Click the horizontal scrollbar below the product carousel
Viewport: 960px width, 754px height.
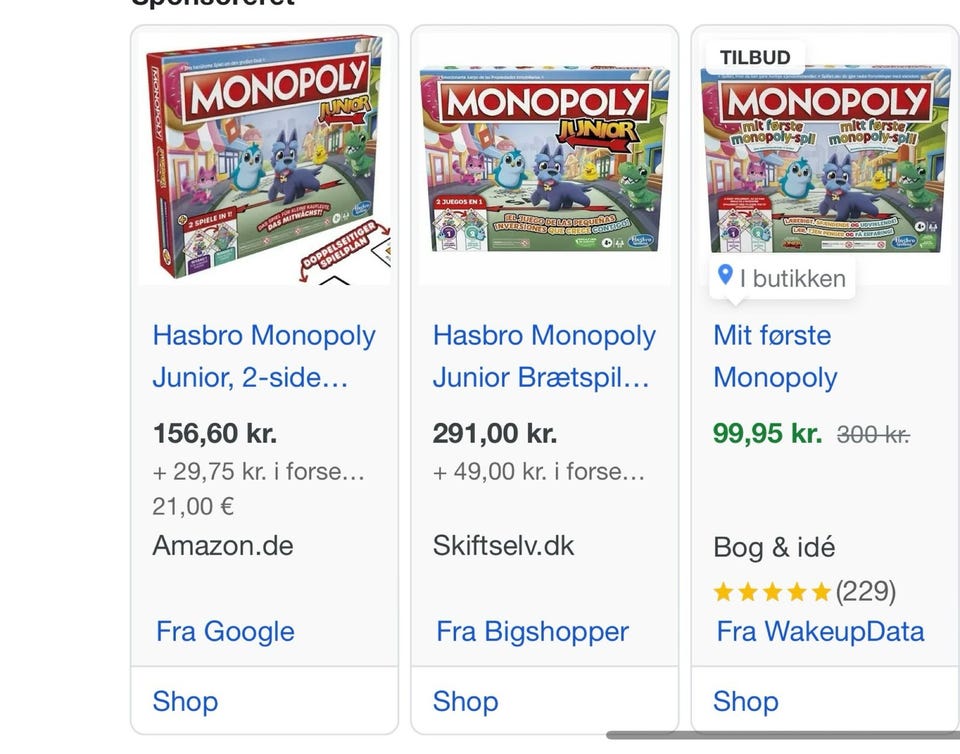click(780, 736)
